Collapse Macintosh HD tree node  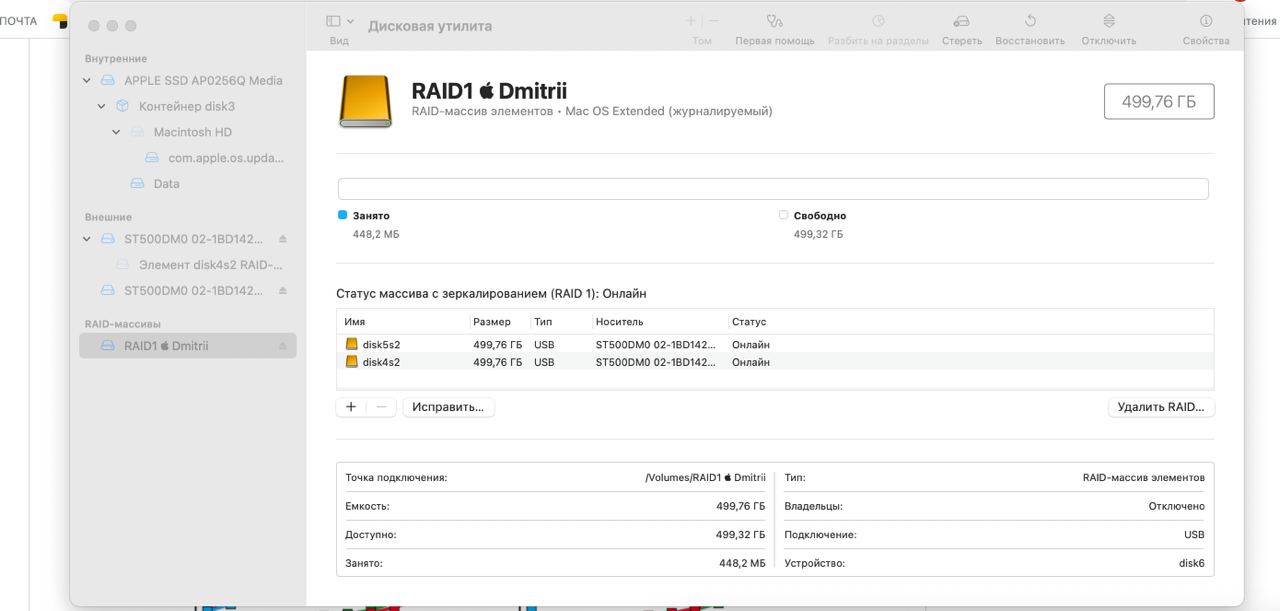(116, 133)
